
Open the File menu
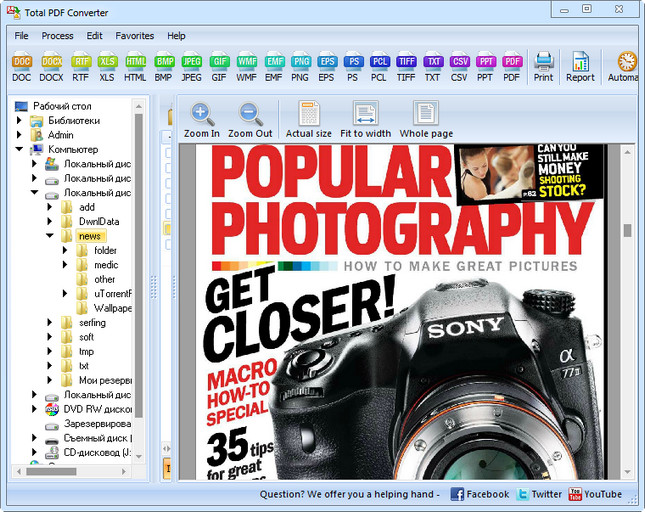tap(21, 36)
